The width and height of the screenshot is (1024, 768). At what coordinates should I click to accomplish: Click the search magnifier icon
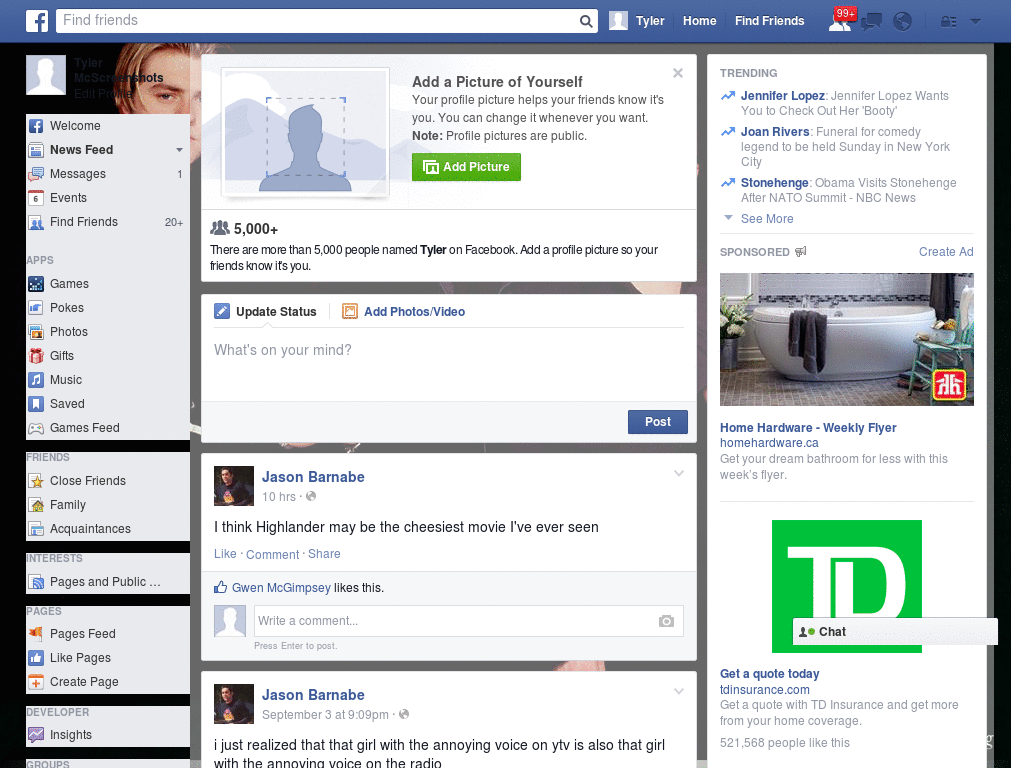pos(586,21)
